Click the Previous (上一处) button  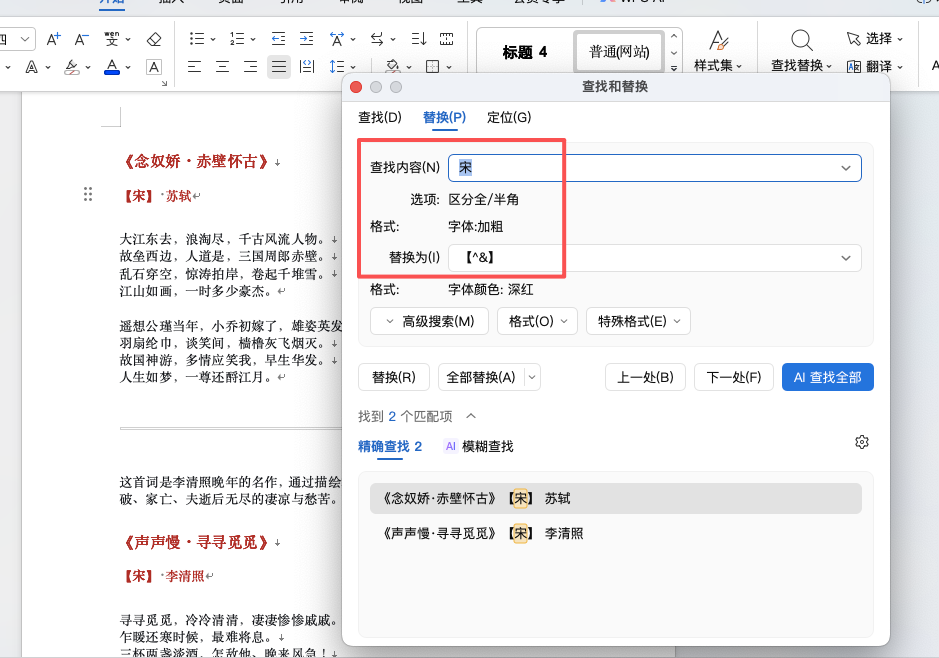[645, 378]
